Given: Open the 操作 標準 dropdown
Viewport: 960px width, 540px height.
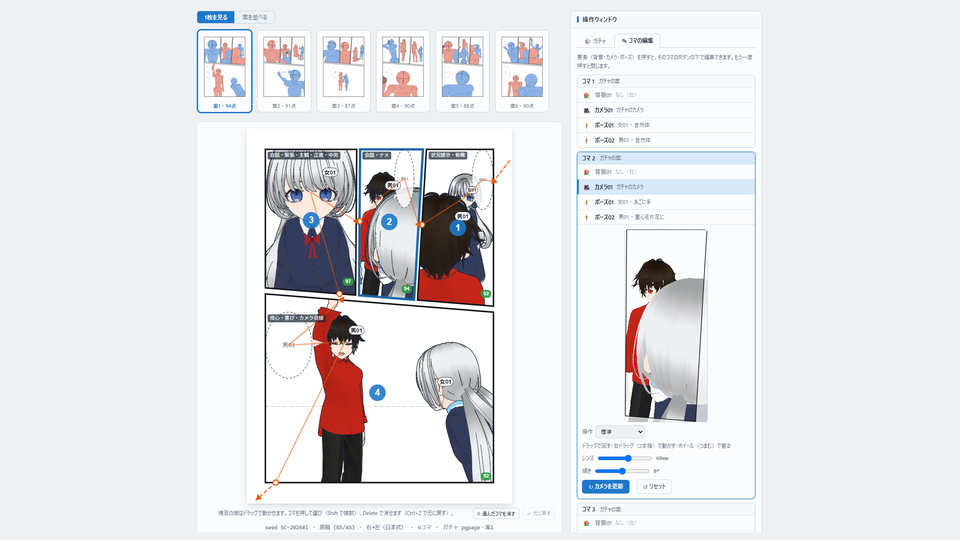Looking at the screenshot, I should coord(620,432).
